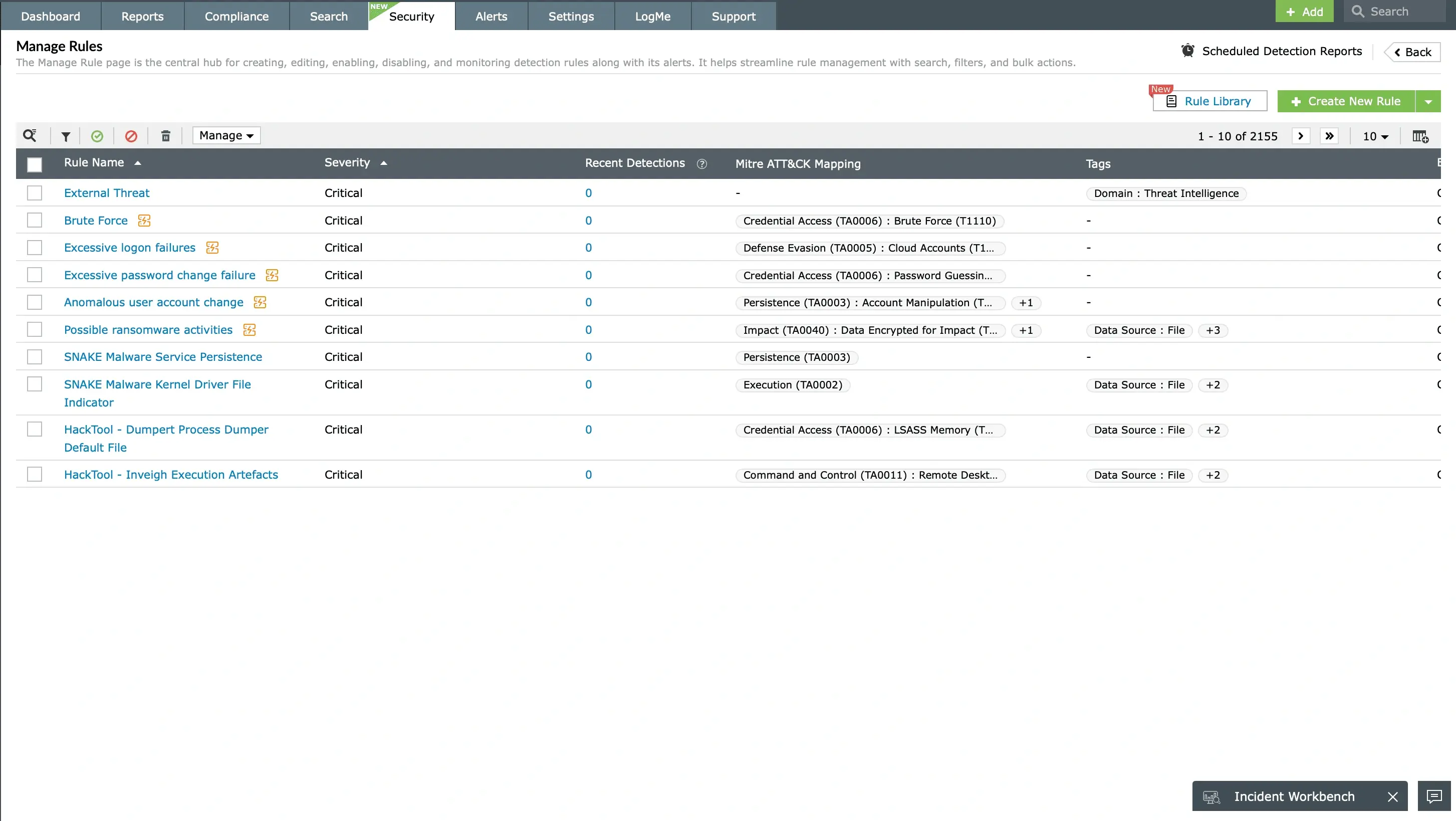Viewport: 1456px width, 821px height.
Task: Toggle the select-all rules checkbox
Action: coord(35,164)
